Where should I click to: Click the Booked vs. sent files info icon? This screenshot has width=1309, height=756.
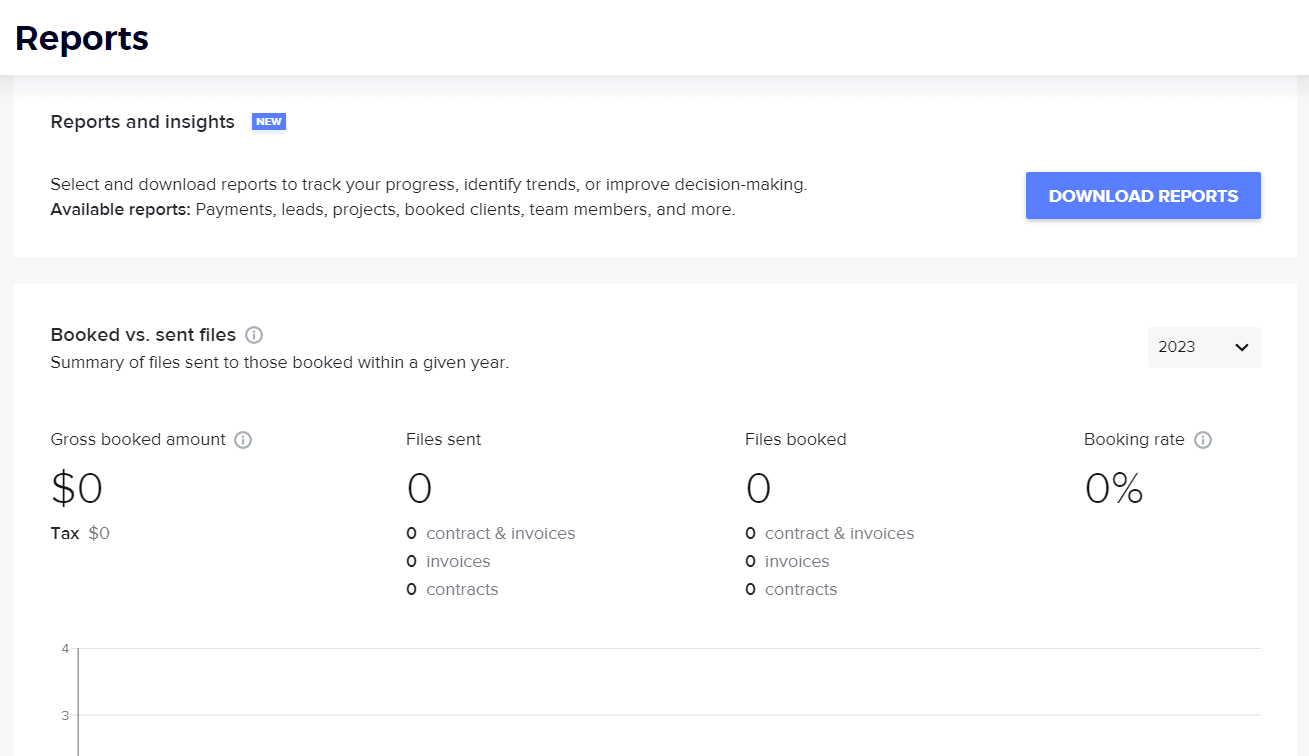pyautogui.click(x=254, y=335)
